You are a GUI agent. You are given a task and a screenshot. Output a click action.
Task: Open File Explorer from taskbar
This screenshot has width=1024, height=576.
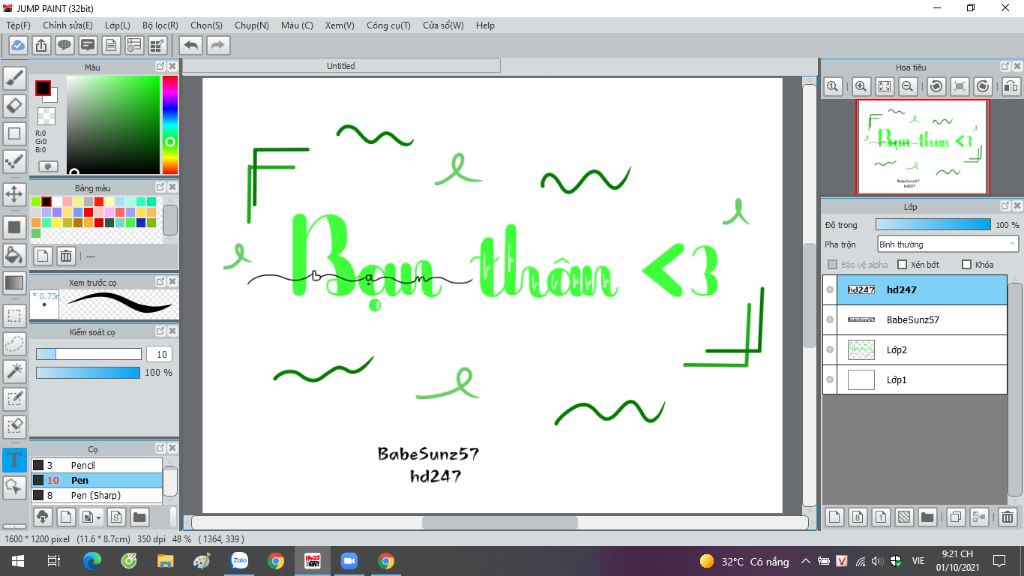tap(165, 561)
